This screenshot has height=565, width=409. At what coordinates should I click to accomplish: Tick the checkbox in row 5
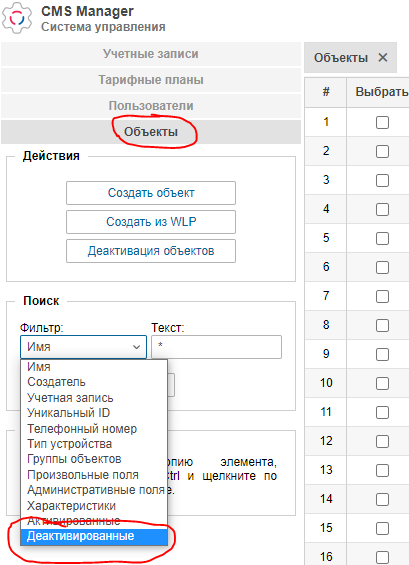pos(382,238)
